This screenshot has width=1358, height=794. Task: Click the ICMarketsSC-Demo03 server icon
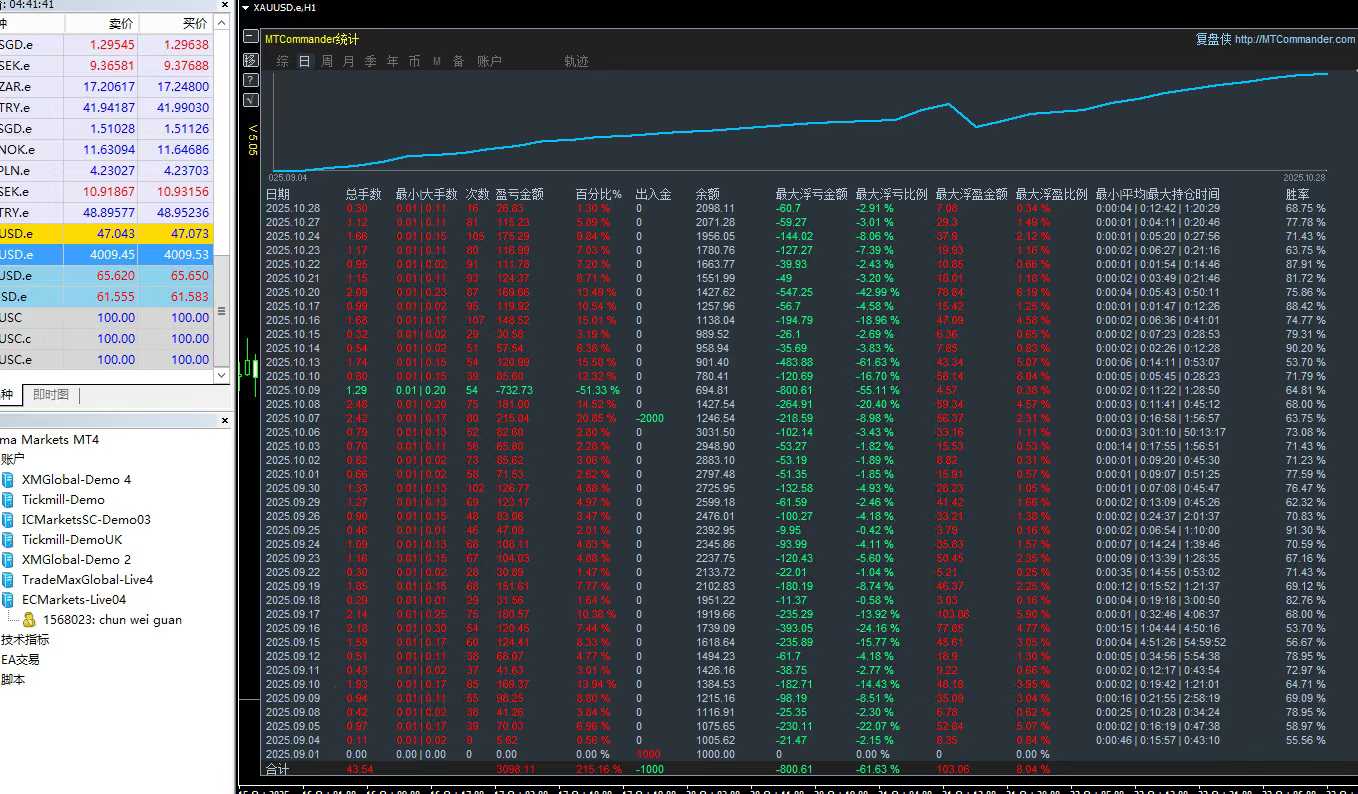[x=9, y=520]
